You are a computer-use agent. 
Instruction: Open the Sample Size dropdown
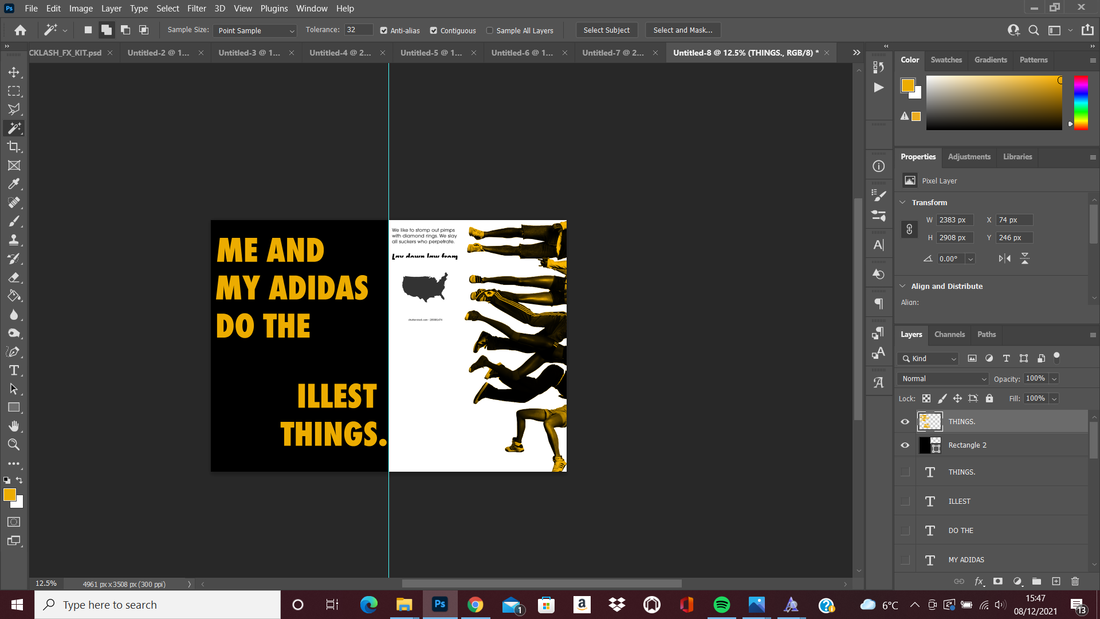pos(255,30)
